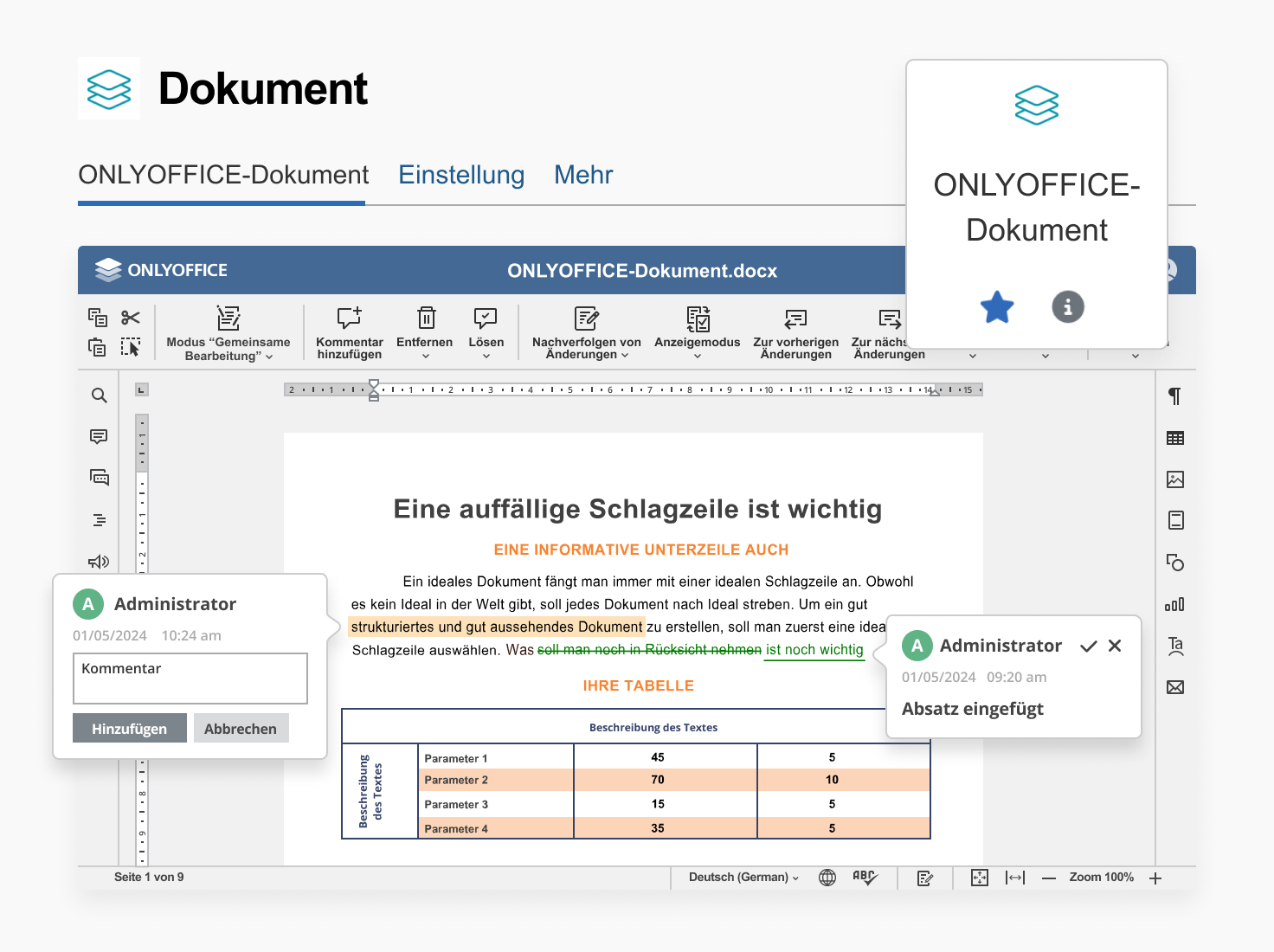
Task: Open the Chat panel icon in left sidebar
Action: tap(100, 478)
